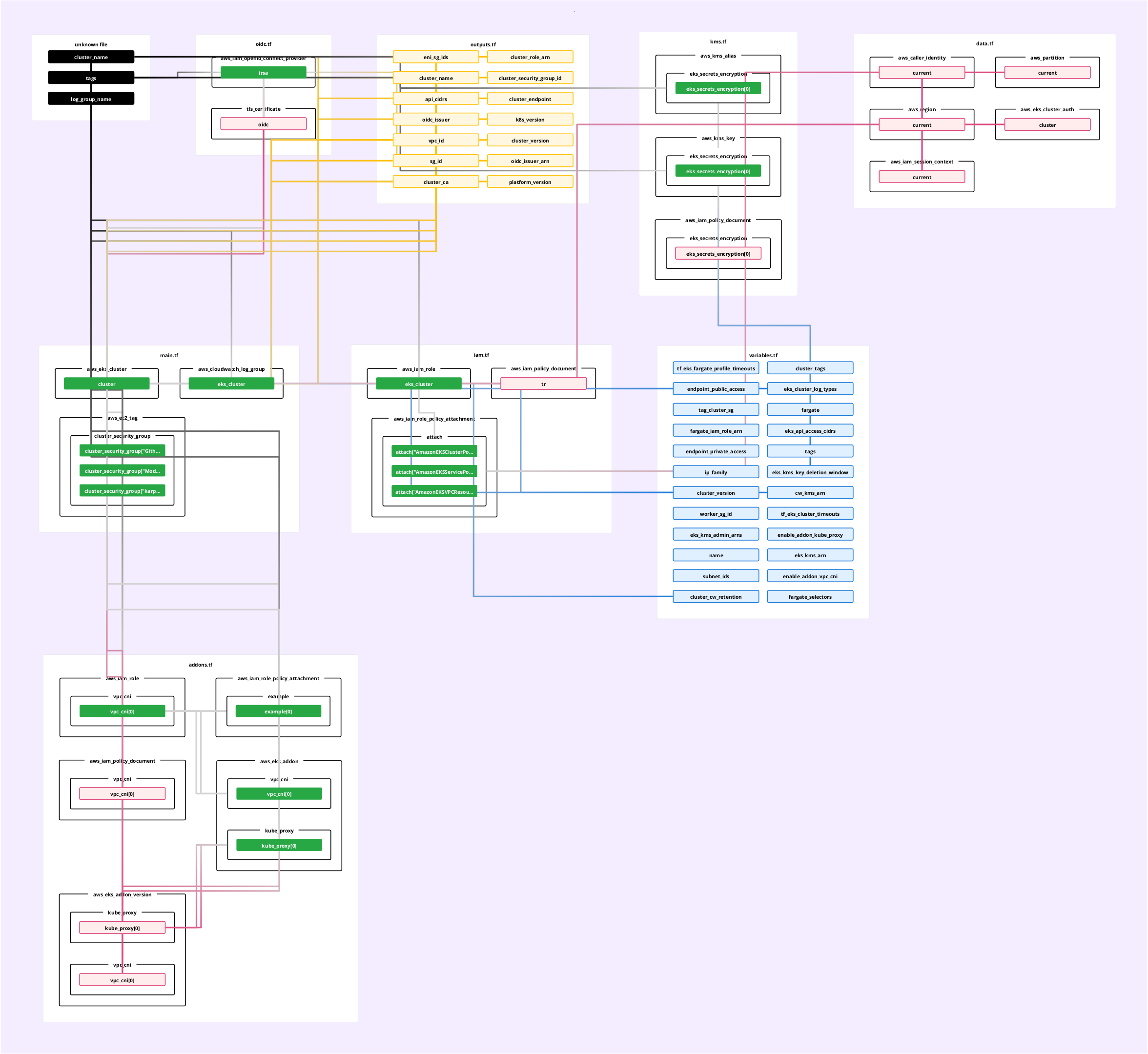
Task: Select the pink tr policy document node
Action: tap(543, 384)
